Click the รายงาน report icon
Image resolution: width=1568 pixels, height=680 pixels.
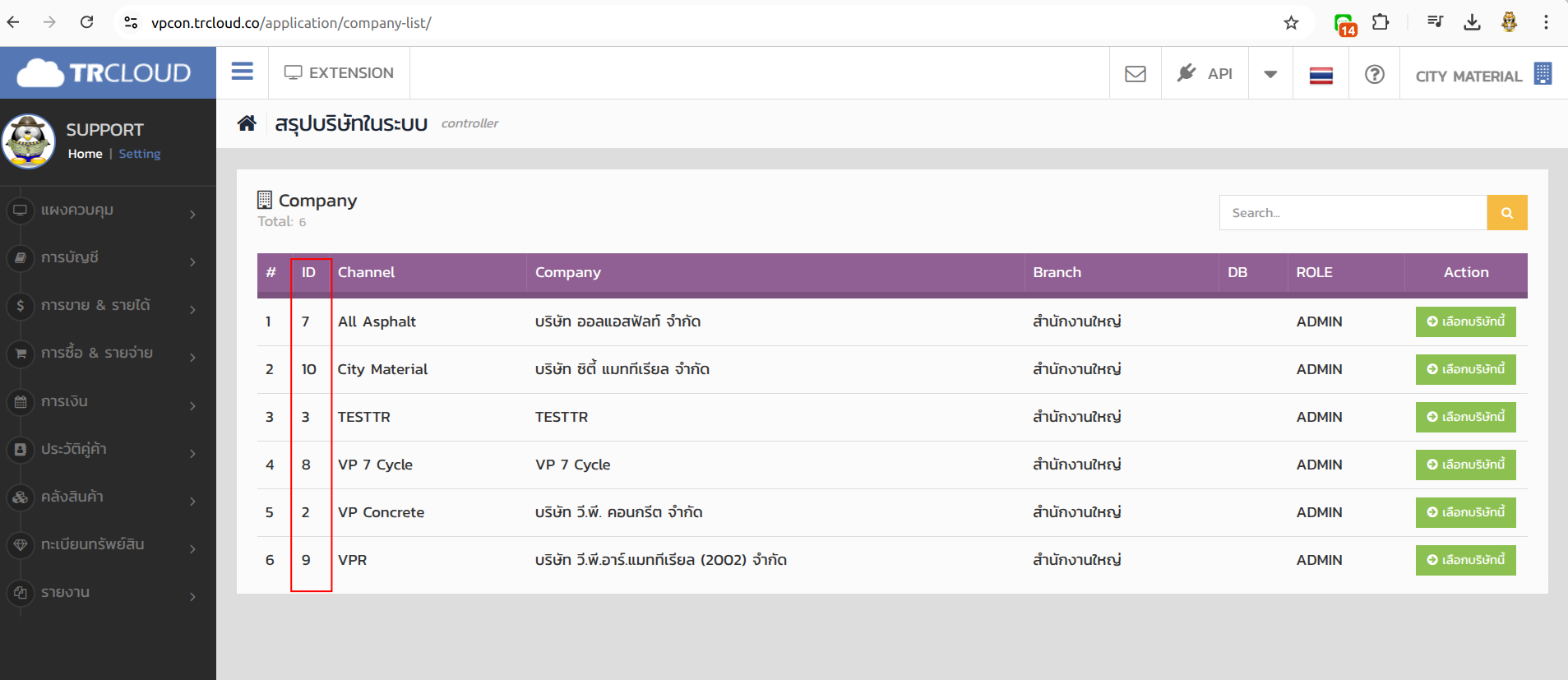click(x=21, y=592)
